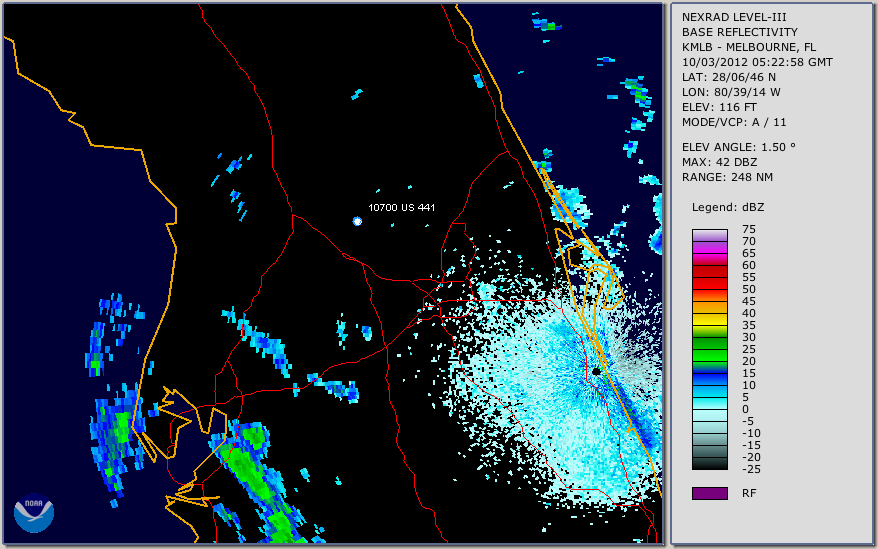Click the 'ELEV ANGLE: 1.50 °' line
This screenshot has height=549, width=878.
[x=739, y=147]
